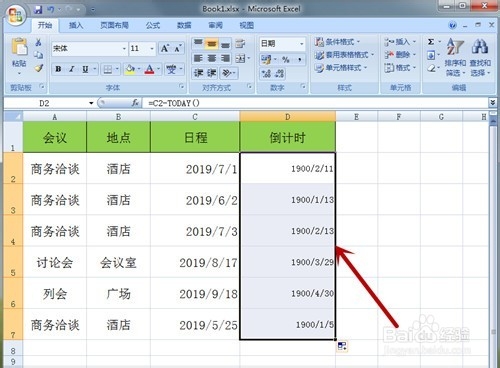Open 单元格样式 cell styles menu

click(341, 68)
